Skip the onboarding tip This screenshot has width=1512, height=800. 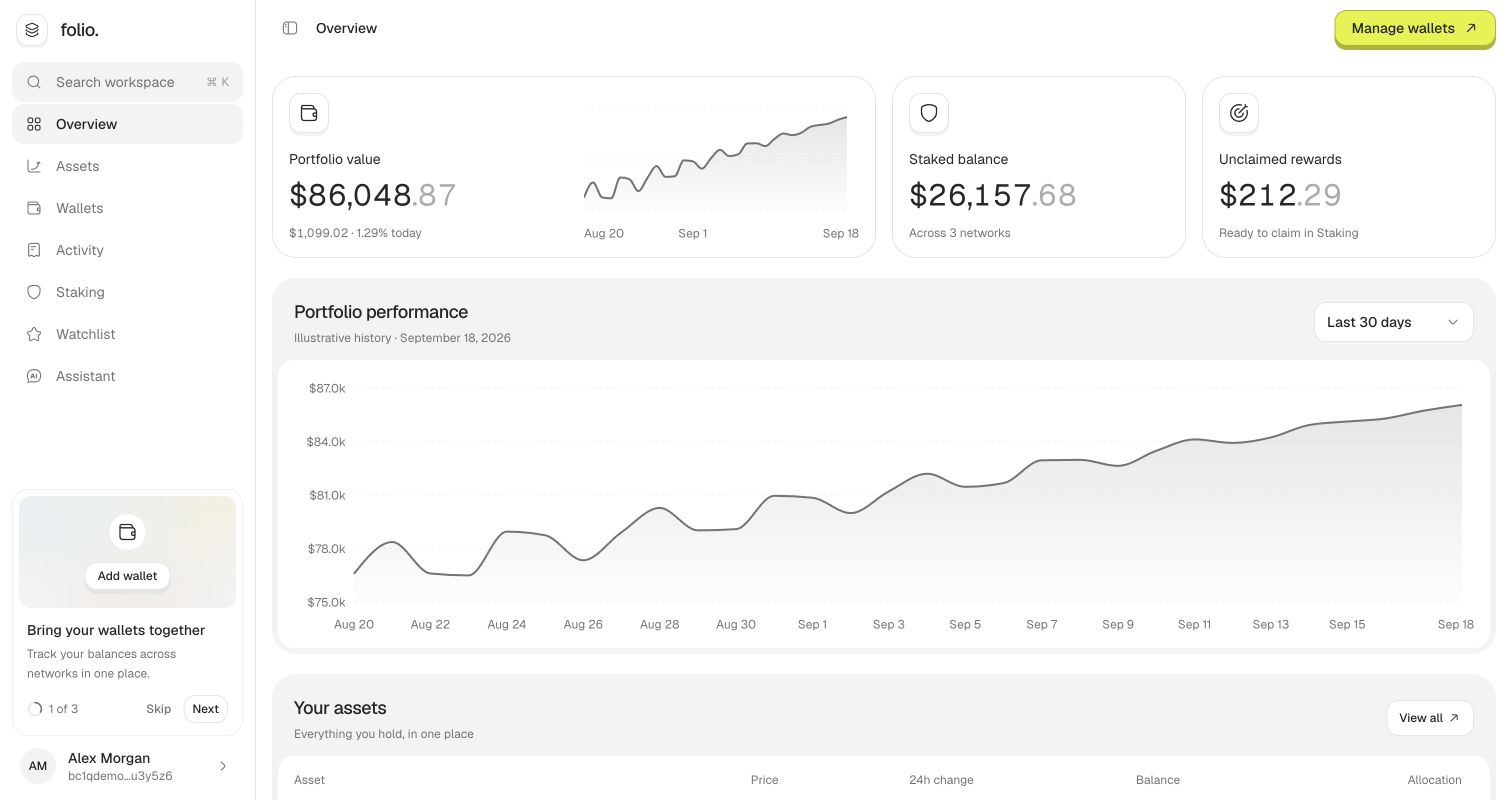(159, 709)
